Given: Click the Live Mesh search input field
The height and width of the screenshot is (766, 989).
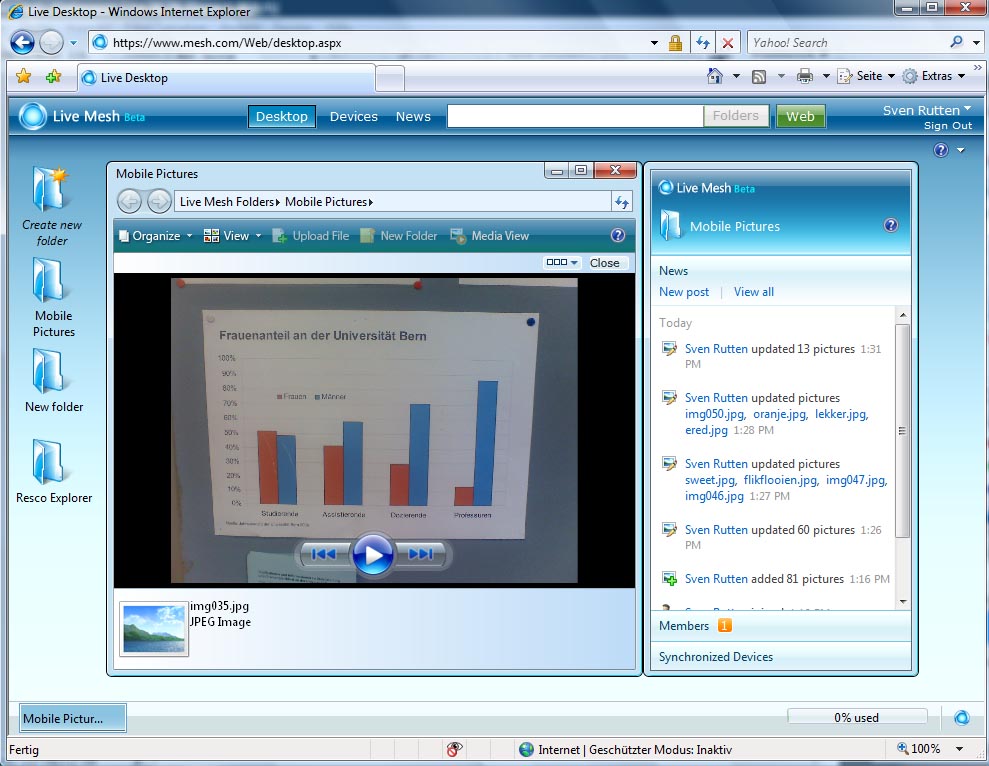Looking at the screenshot, I should pos(575,116).
